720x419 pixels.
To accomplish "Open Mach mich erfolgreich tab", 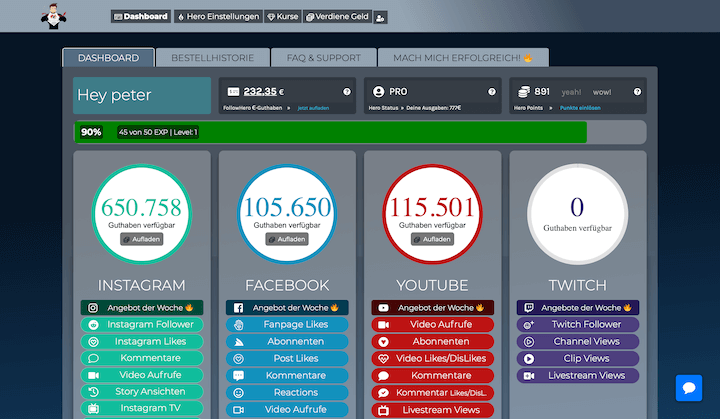I will click(463, 58).
